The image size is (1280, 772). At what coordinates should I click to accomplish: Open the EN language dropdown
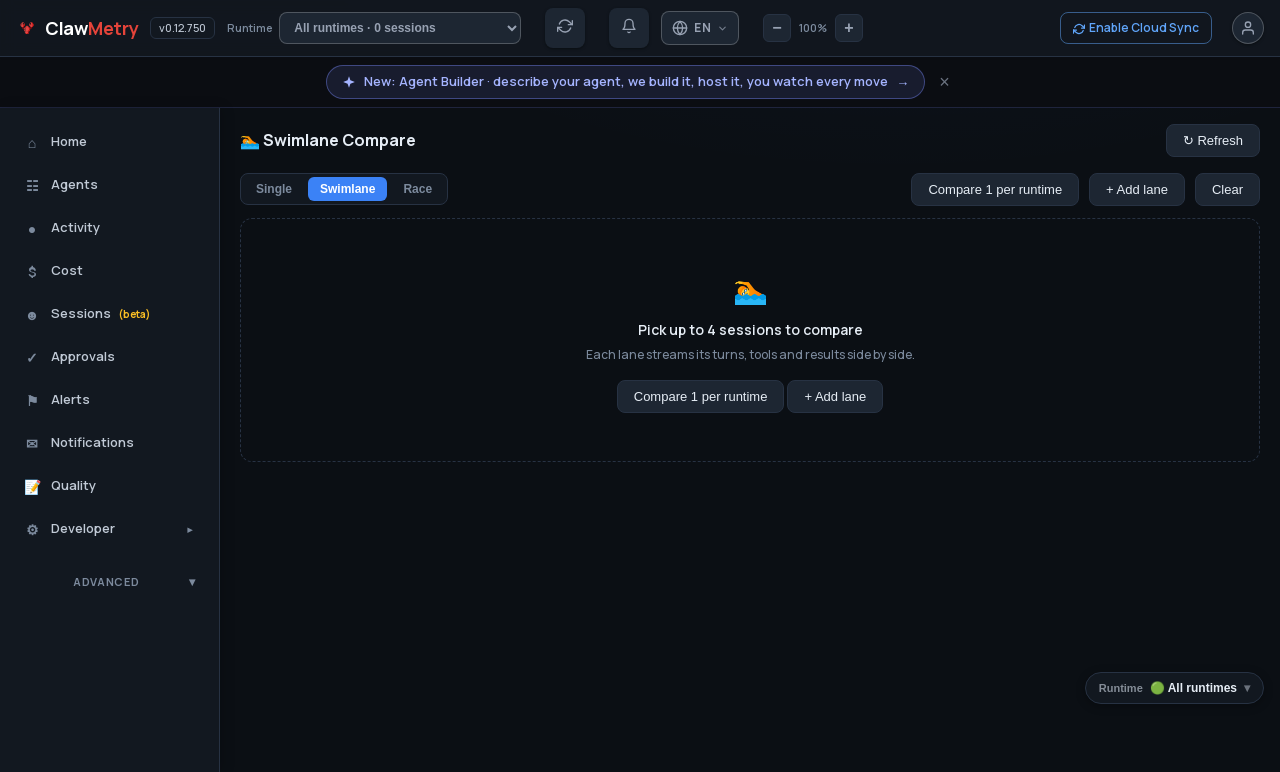(700, 28)
